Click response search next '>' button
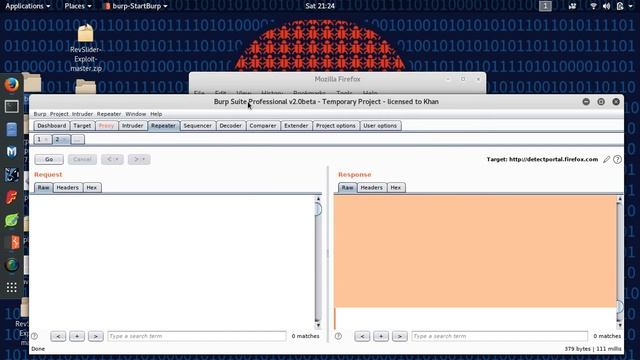 coord(400,336)
